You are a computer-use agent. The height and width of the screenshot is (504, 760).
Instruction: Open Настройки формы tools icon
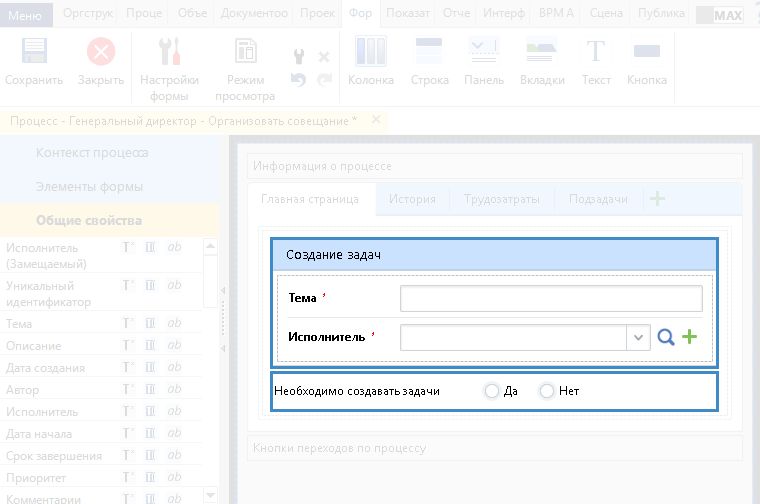click(169, 51)
